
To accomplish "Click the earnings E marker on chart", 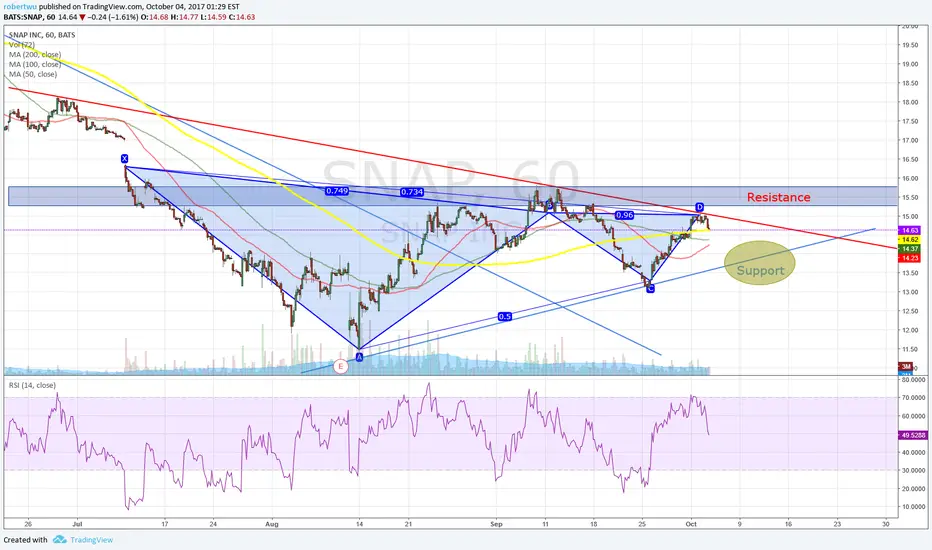I will click(341, 367).
